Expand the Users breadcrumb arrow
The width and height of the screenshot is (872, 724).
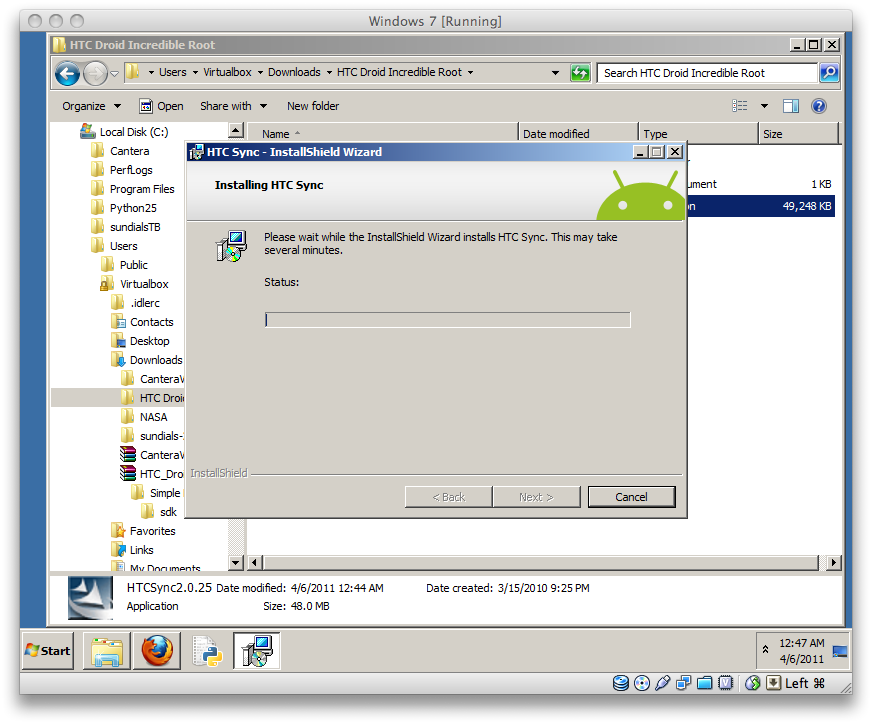195,73
